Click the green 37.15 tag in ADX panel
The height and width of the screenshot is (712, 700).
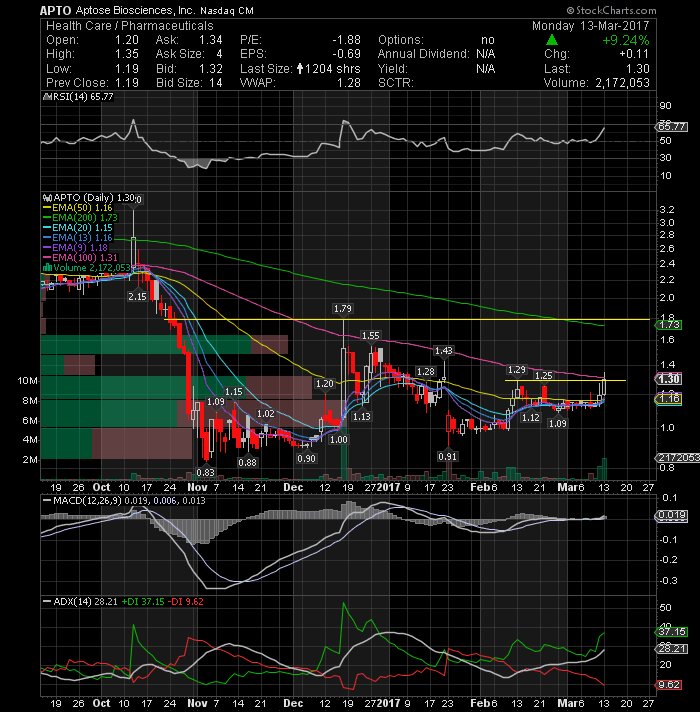pos(672,632)
